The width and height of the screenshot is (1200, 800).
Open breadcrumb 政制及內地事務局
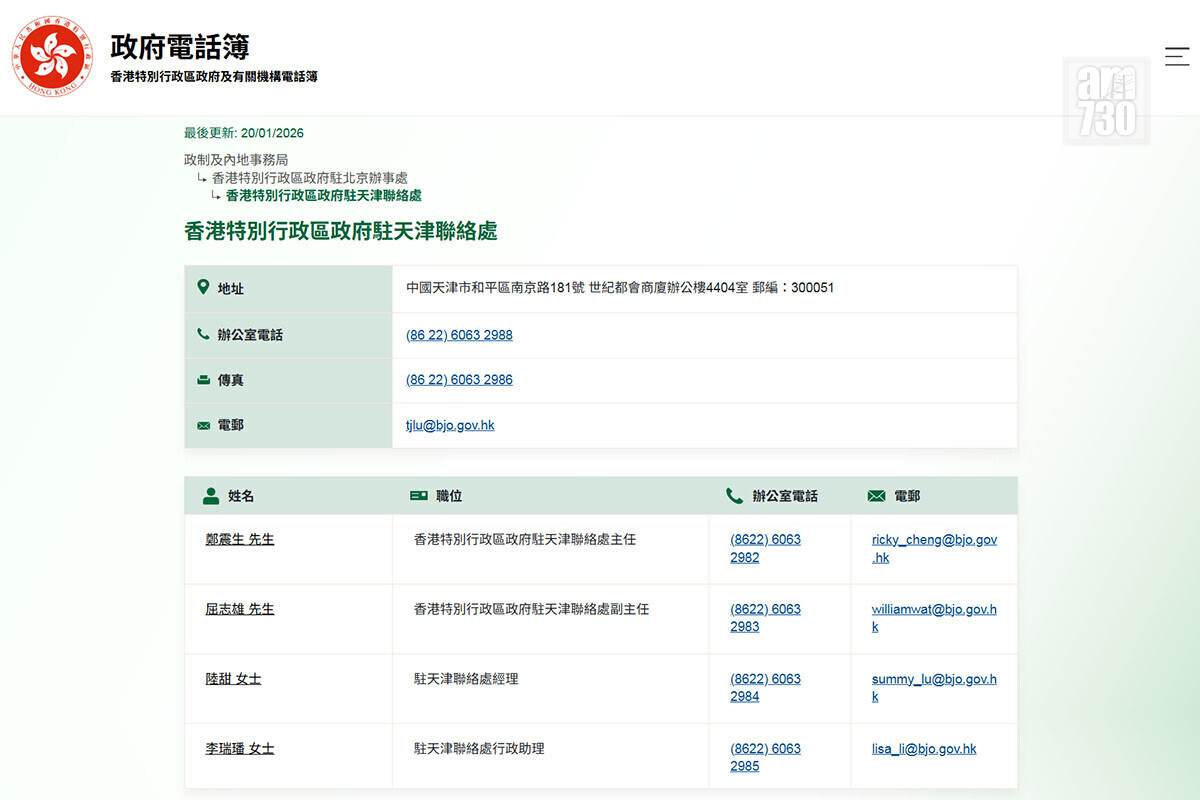[x=236, y=160]
